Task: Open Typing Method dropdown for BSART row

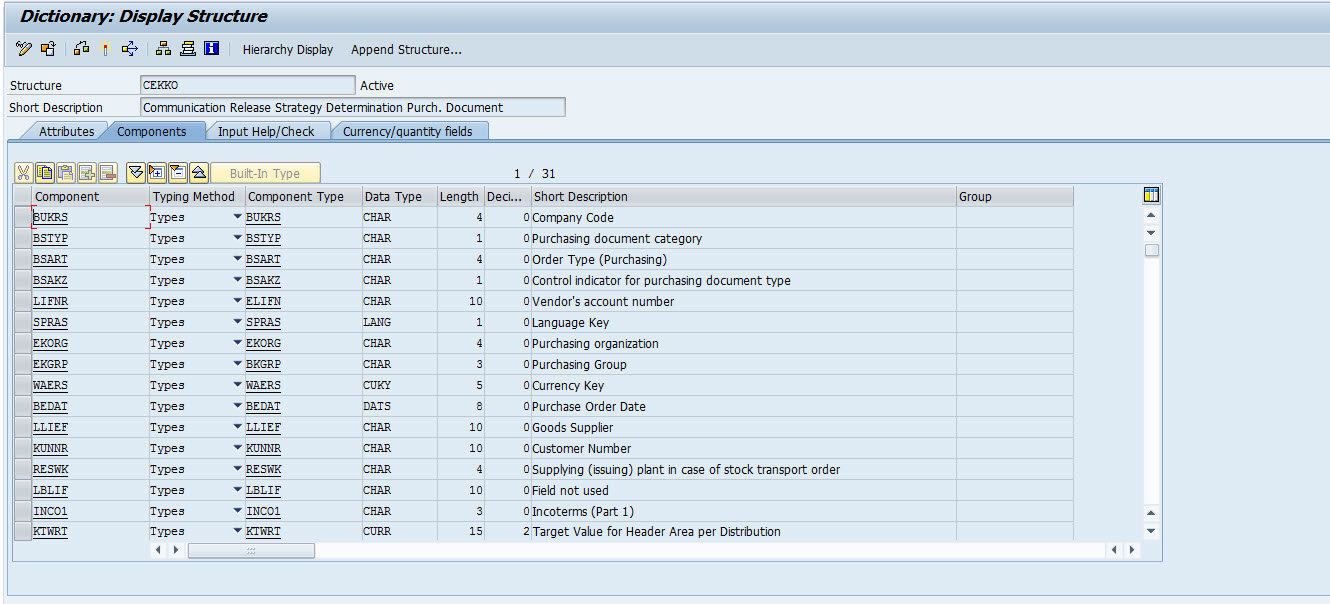Action: [238, 259]
